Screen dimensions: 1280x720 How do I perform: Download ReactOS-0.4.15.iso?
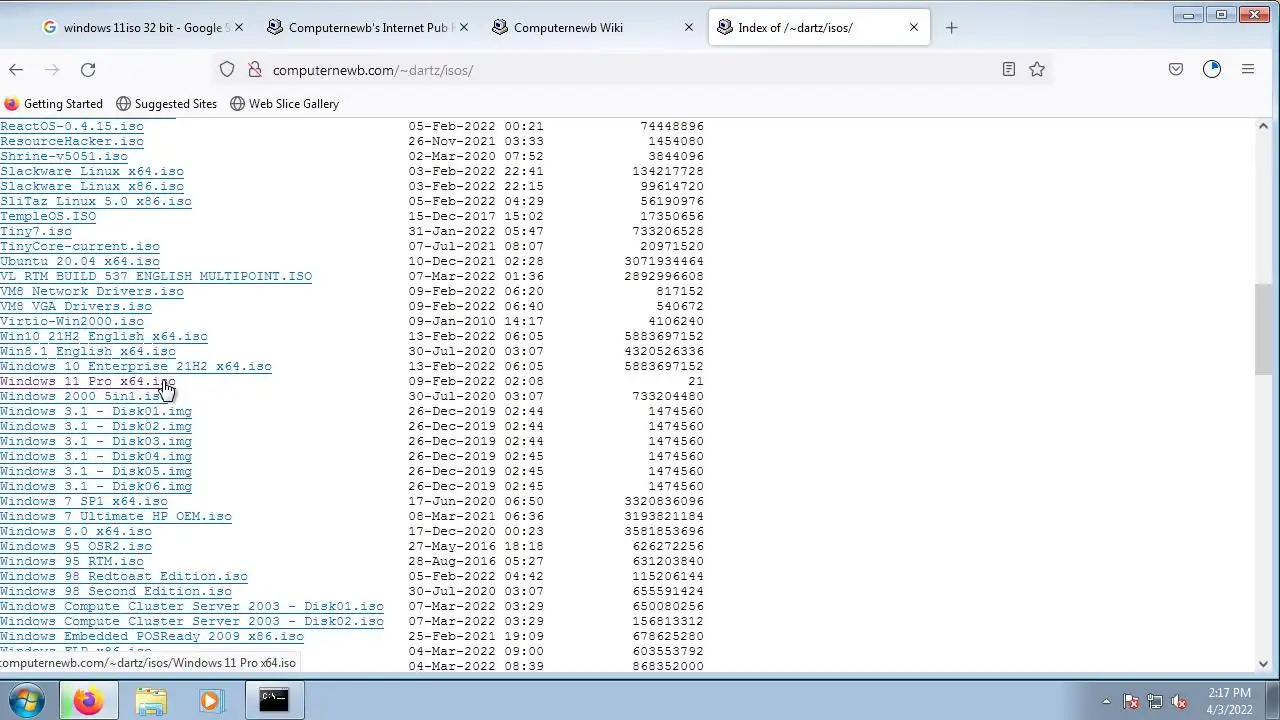(x=72, y=126)
